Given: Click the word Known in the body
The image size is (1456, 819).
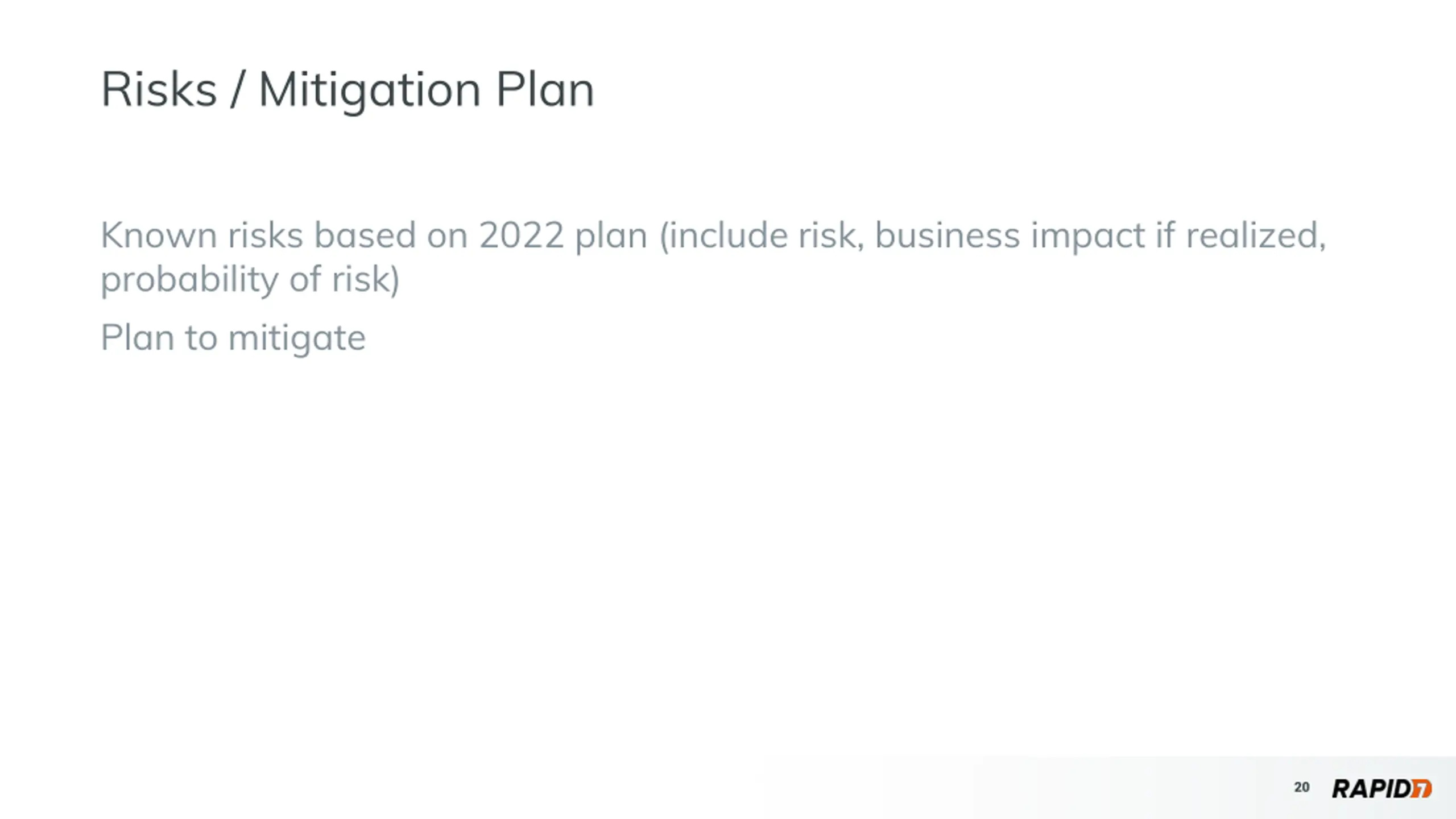Looking at the screenshot, I should click(159, 235).
